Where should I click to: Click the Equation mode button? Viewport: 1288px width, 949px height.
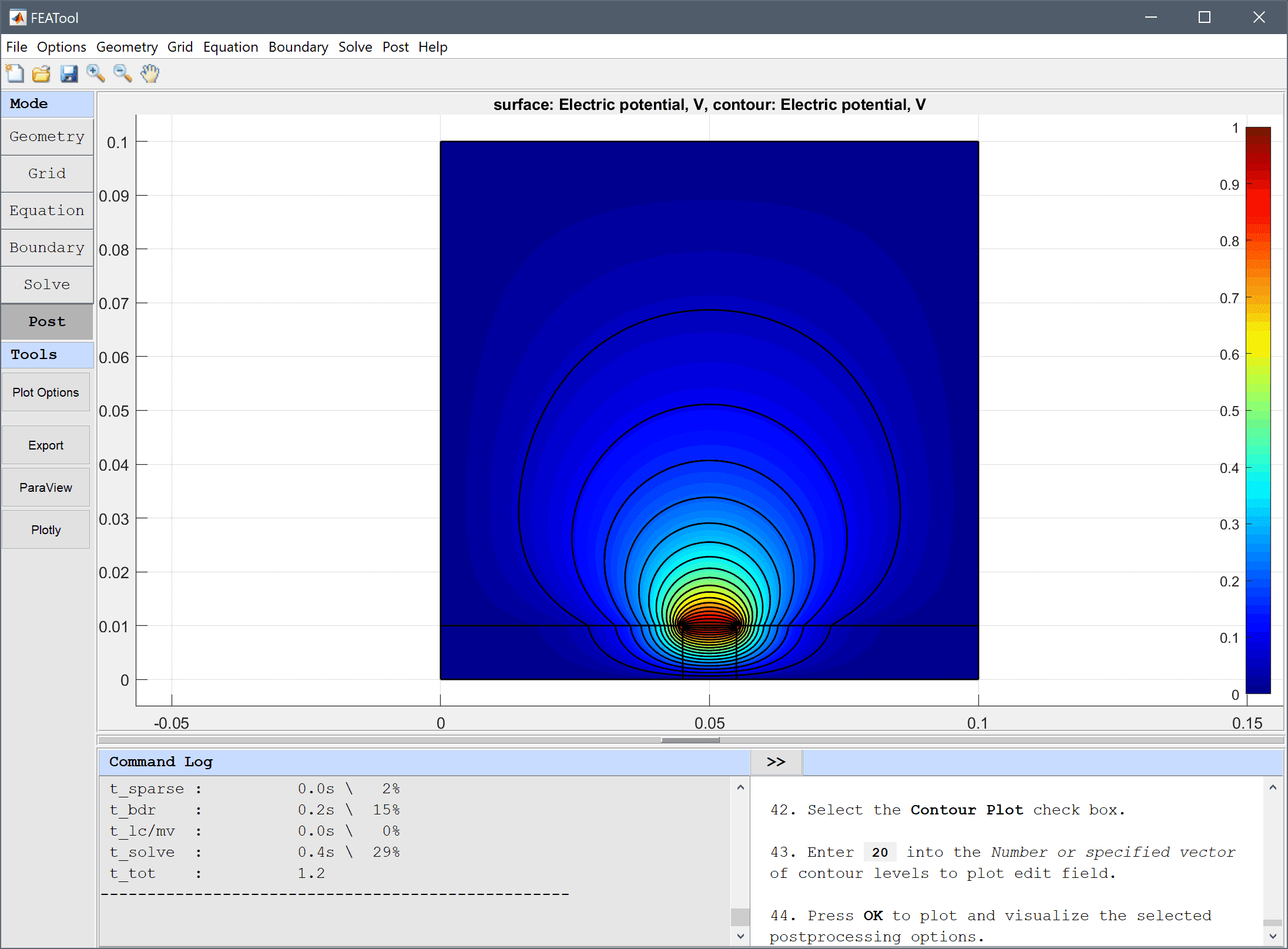47,210
